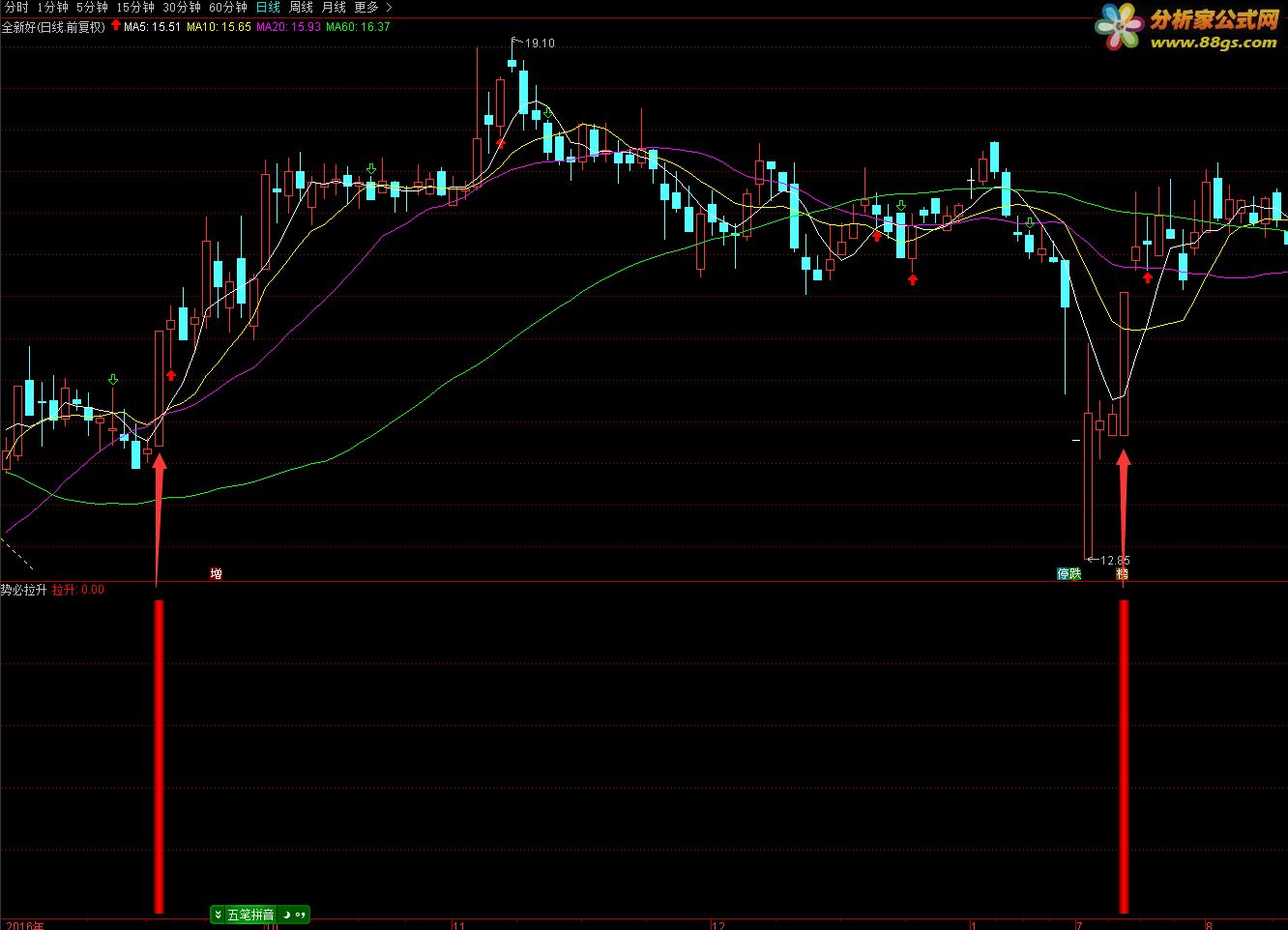The width and height of the screenshot is (1288, 930).
Task: Expand the input method bar chevron
Action: pyautogui.click(x=219, y=915)
